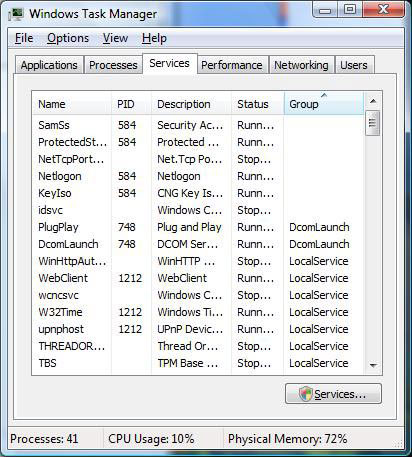Select the PlugPlay service row
412x457 pixels.
198,227
